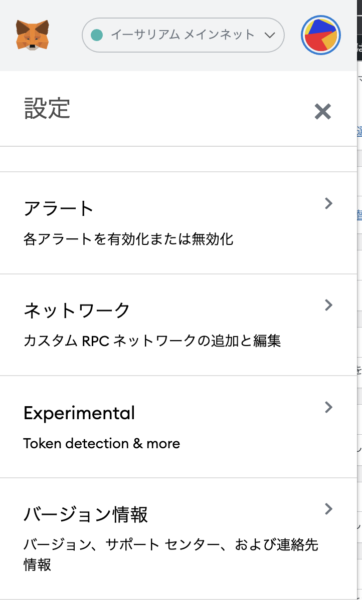Open the account avatar menu

click(x=321, y=35)
